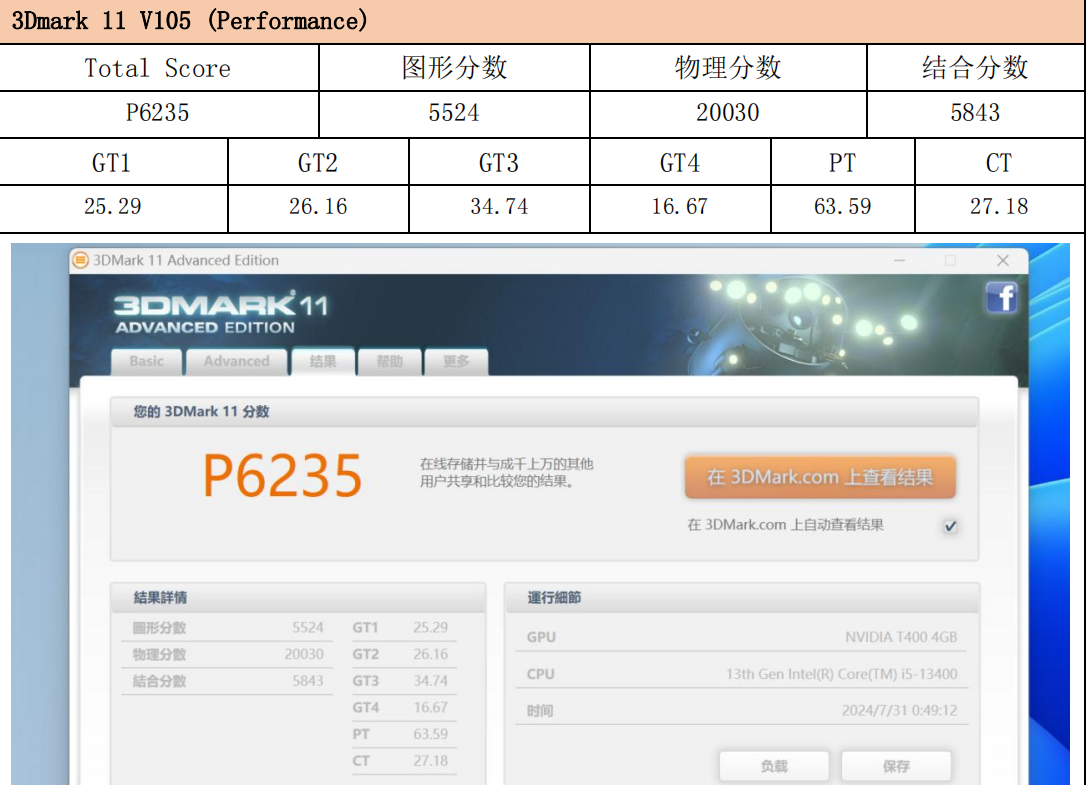
Task: Select the NVIDIA T400 4GB GPU entry
Action: coord(900,637)
